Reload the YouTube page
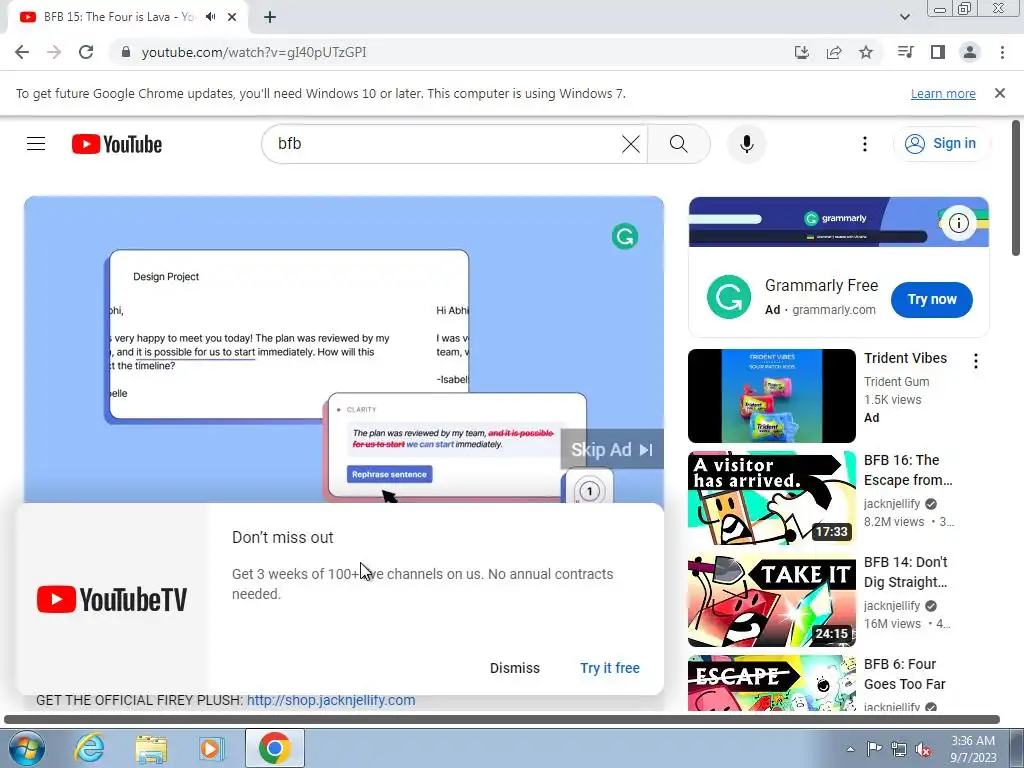This screenshot has height=768, width=1024. click(x=86, y=52)
